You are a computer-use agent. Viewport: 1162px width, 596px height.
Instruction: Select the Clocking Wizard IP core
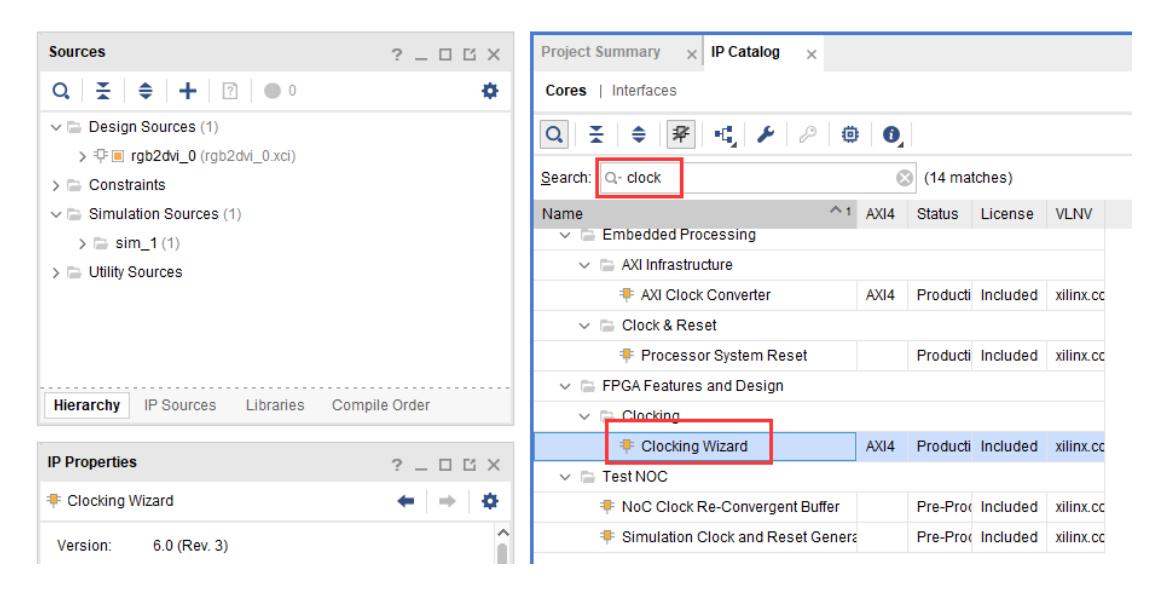693,446
